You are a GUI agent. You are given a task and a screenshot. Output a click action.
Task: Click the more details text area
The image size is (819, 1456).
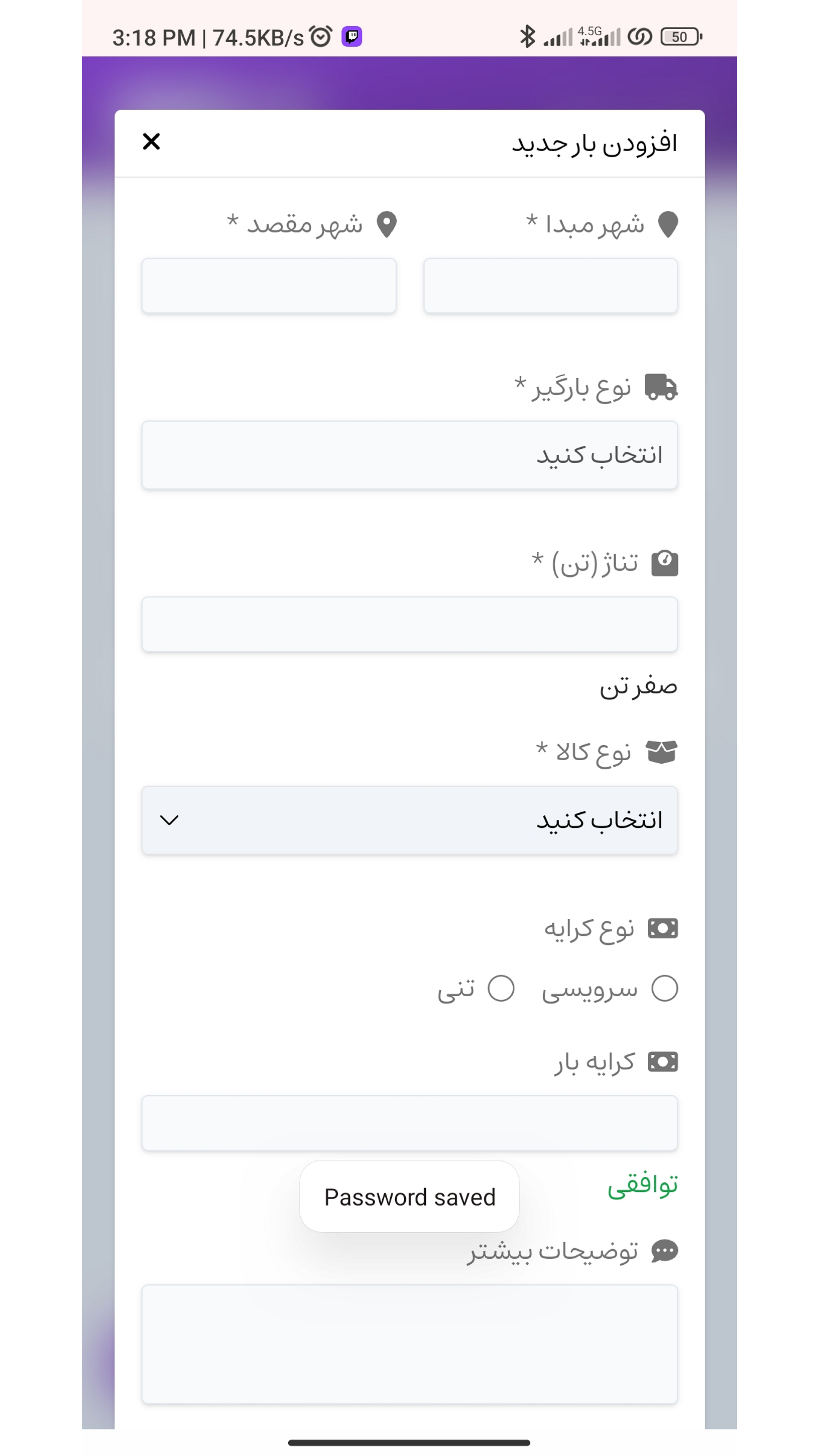point(409,1344)
